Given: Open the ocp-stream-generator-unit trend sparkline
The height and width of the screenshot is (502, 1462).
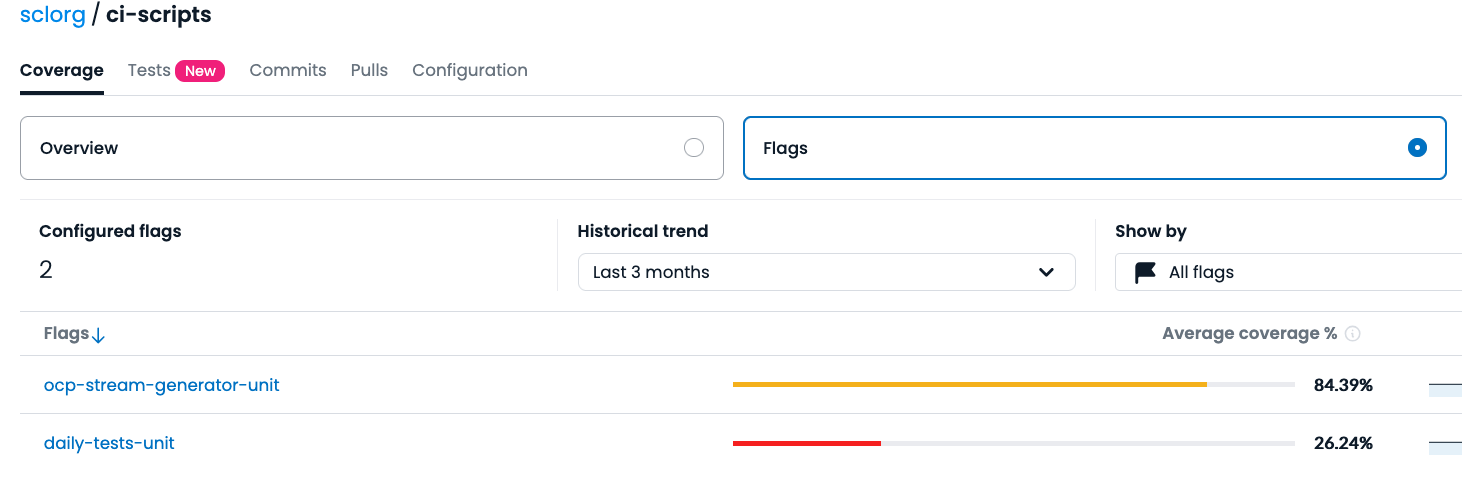Looking at the screenshot, I should pos(1445,385).
